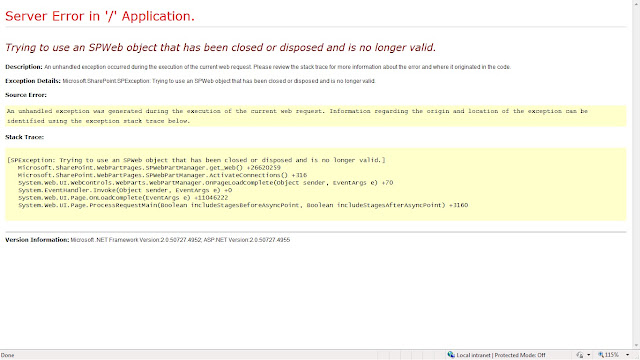Viewport: 640px width, 360px height.
Task: Click the 'Microsoft.SharePoint.SPException' exception details text
Action: coord(219,81)
